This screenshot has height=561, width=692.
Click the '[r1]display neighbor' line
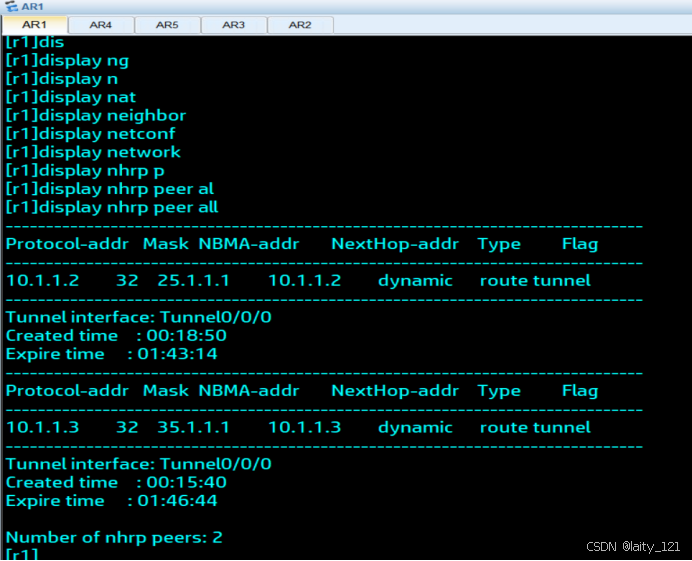[x=96, y=115]
